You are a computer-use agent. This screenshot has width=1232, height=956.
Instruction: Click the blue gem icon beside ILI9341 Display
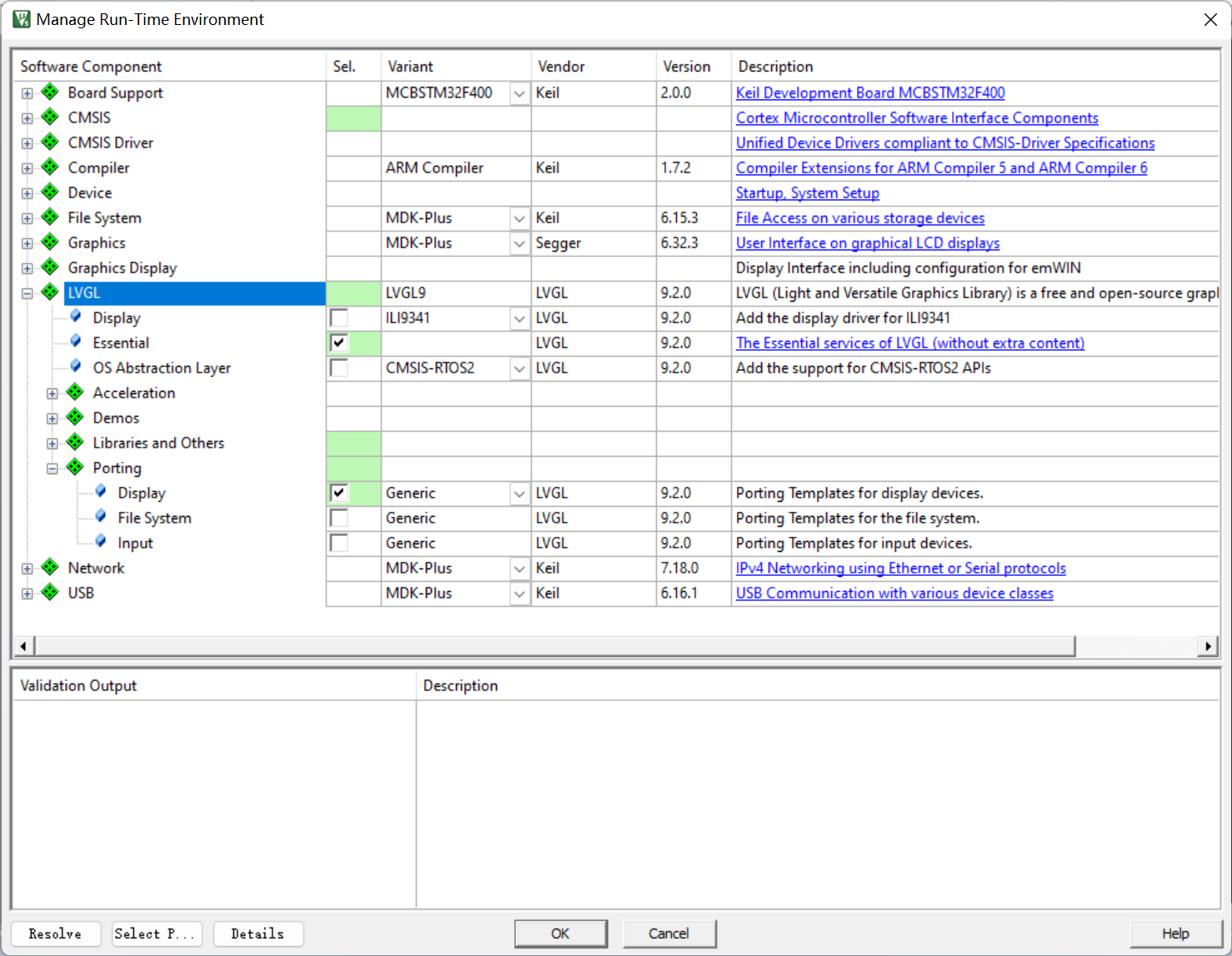point(76,316)
